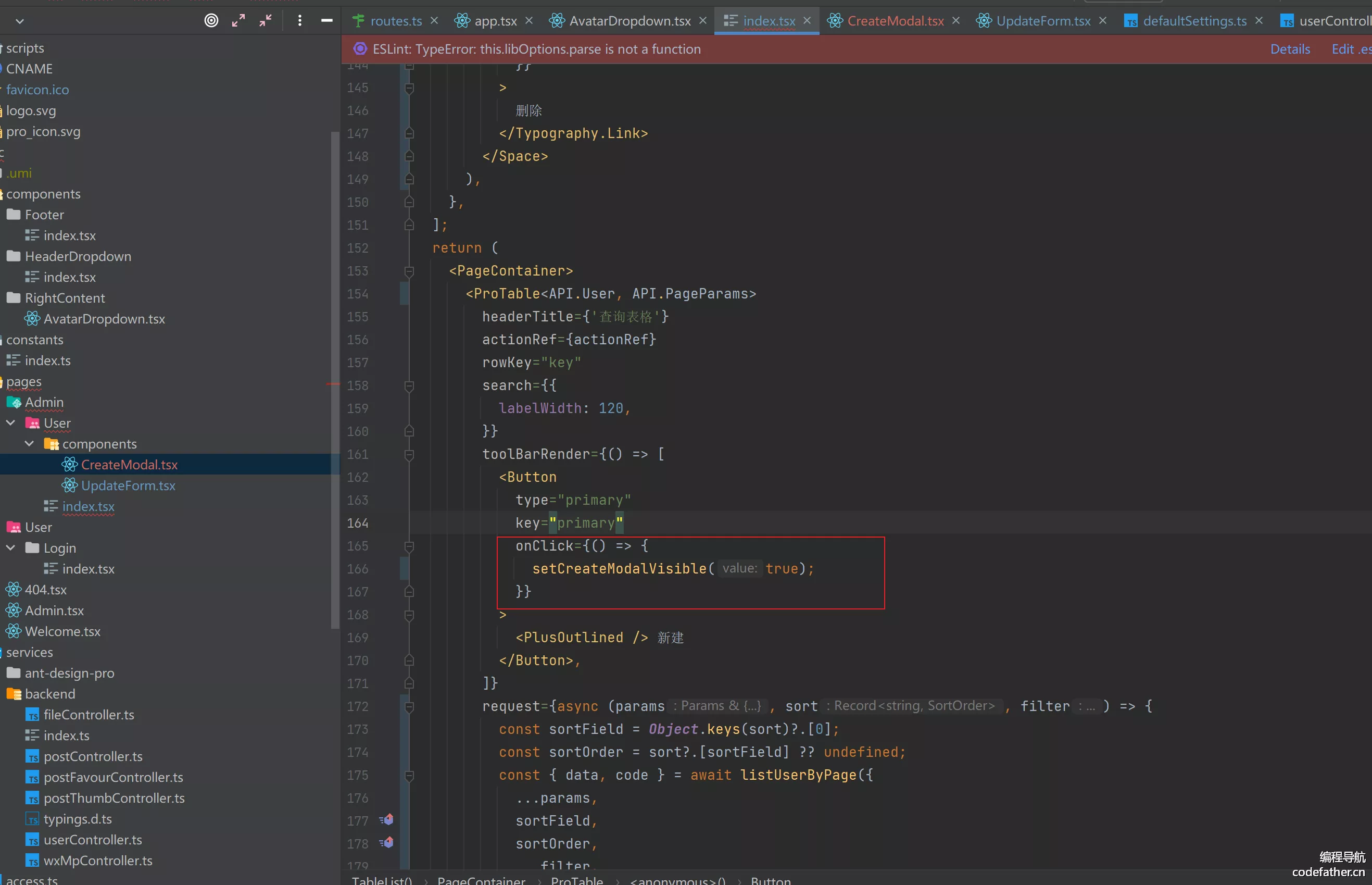Click the TS icon of defaultSettings.ts tab
1372x885 pixels.
coord(1130,21)
